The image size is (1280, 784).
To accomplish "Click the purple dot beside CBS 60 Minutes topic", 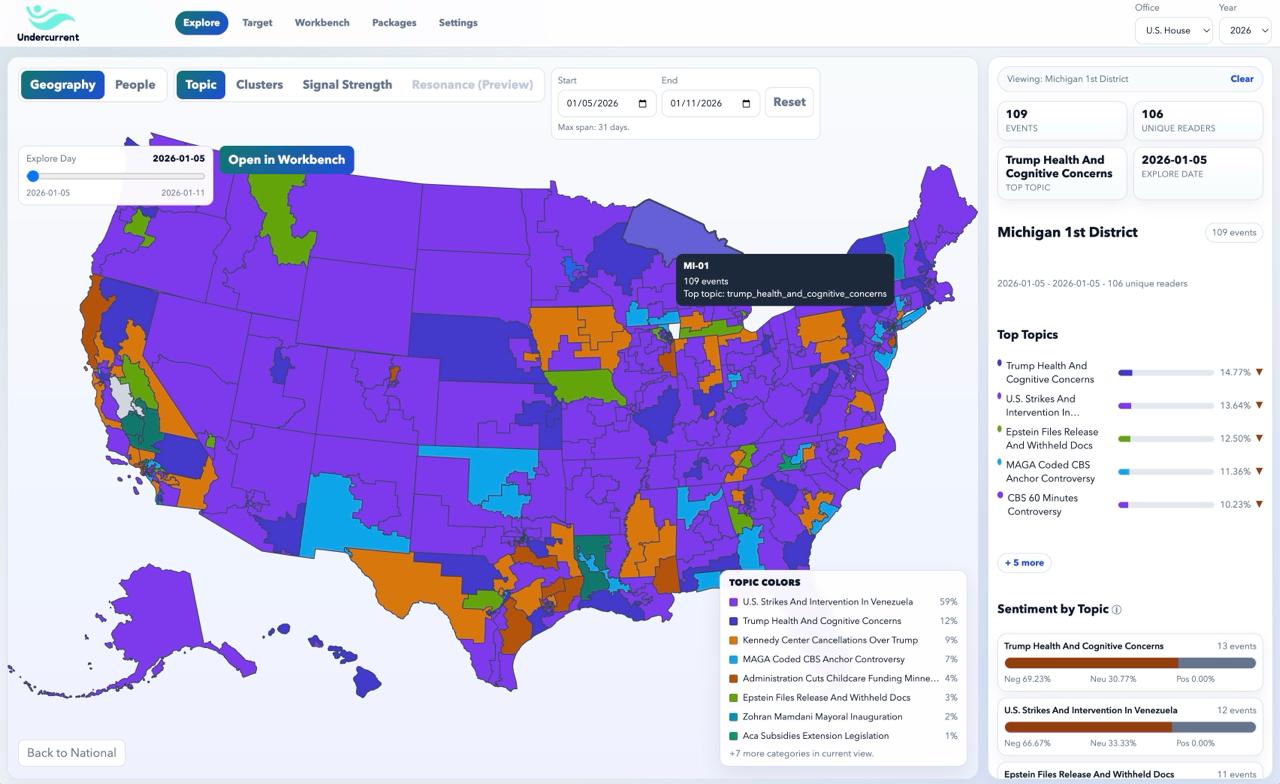I will click(998, 495).
